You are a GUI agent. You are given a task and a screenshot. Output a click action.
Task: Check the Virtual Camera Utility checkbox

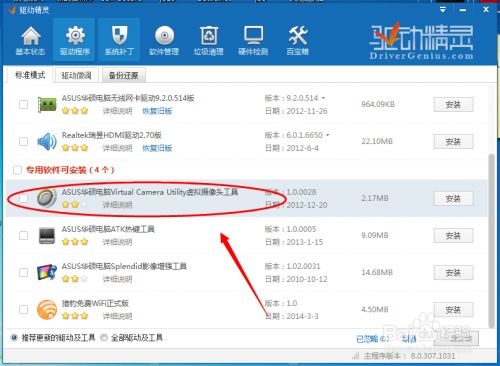click(x=23, y=199)
